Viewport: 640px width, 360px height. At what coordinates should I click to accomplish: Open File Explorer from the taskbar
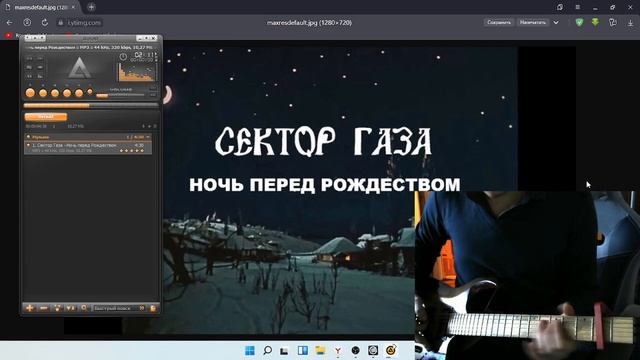click(x=320, y=350)
